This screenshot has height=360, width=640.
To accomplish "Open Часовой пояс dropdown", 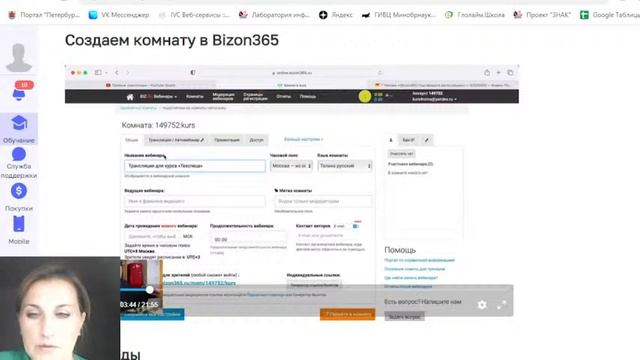I will tap(291, 166).
